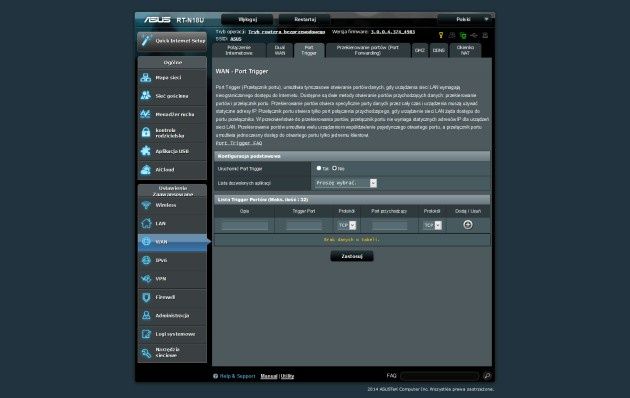Image resolution: width=630 pixels, height=398 pixels.
Task: Open the Port Trigger FAQ link
Action: (x=239, y=143)
